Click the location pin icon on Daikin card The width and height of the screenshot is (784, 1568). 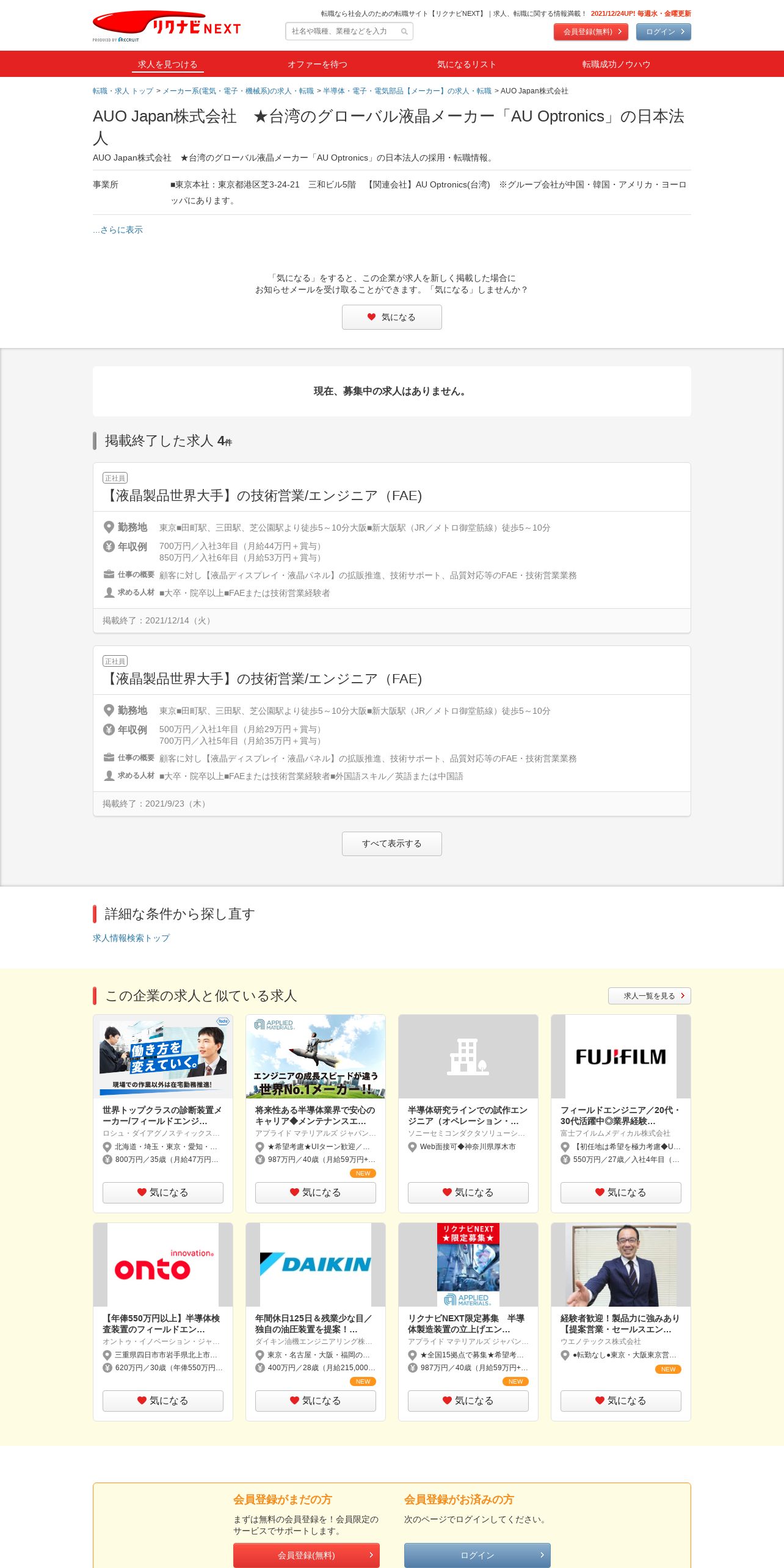[260, 1355]
